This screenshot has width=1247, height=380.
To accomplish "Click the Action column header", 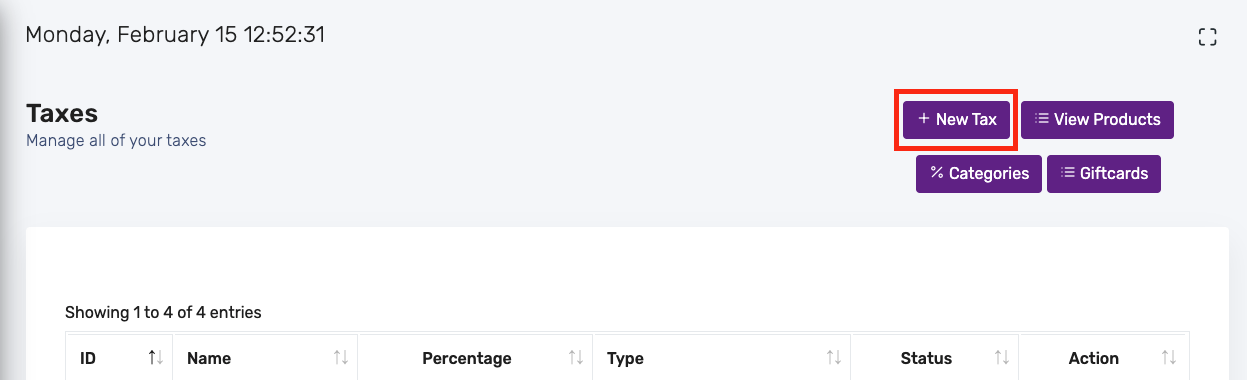I will click(x=1104, y=358).
